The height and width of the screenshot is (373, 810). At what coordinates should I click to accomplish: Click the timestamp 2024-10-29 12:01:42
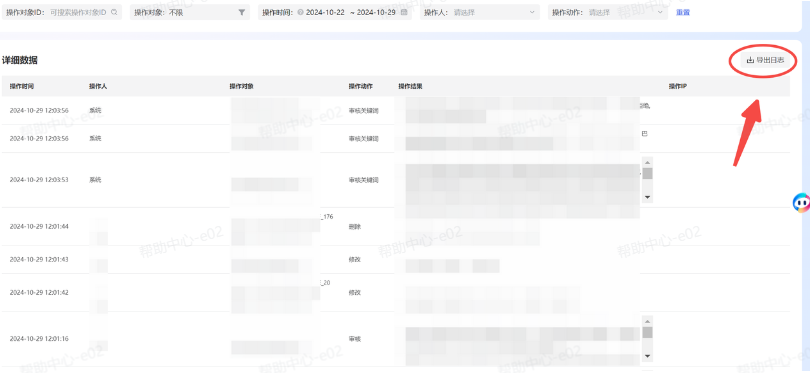point(39,292)
